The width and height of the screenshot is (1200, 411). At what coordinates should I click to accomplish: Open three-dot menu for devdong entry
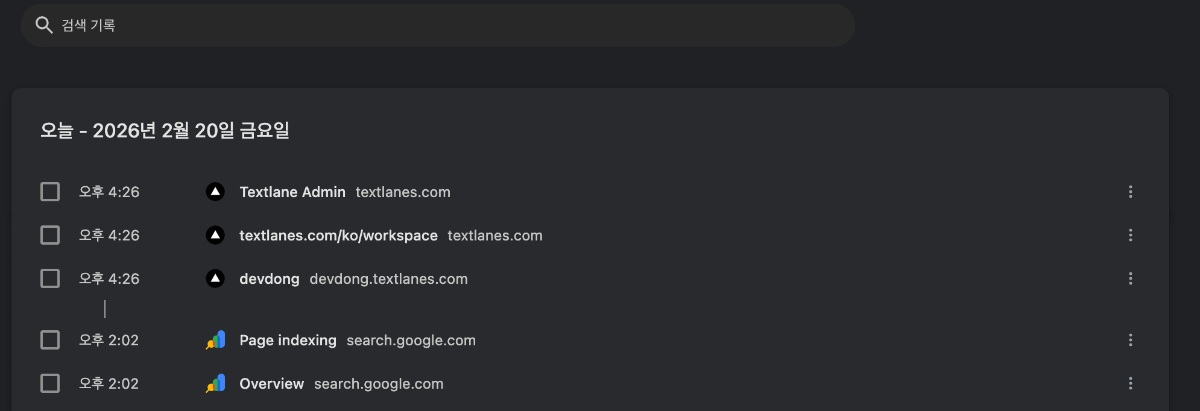1130,278
